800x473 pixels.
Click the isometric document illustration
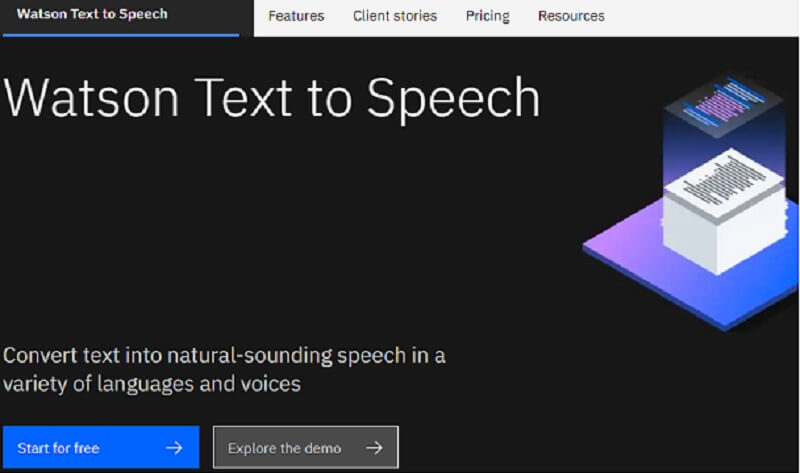click(691, 203)
